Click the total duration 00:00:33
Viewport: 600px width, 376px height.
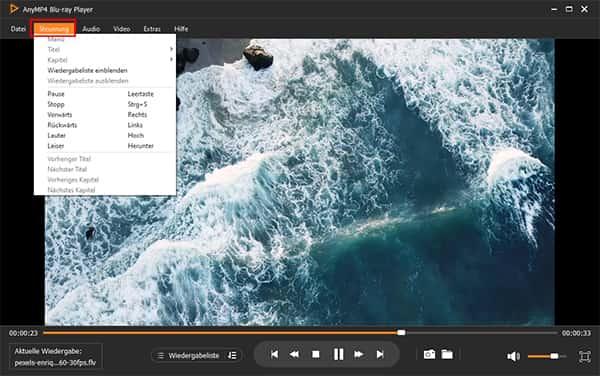pos(576,333)
